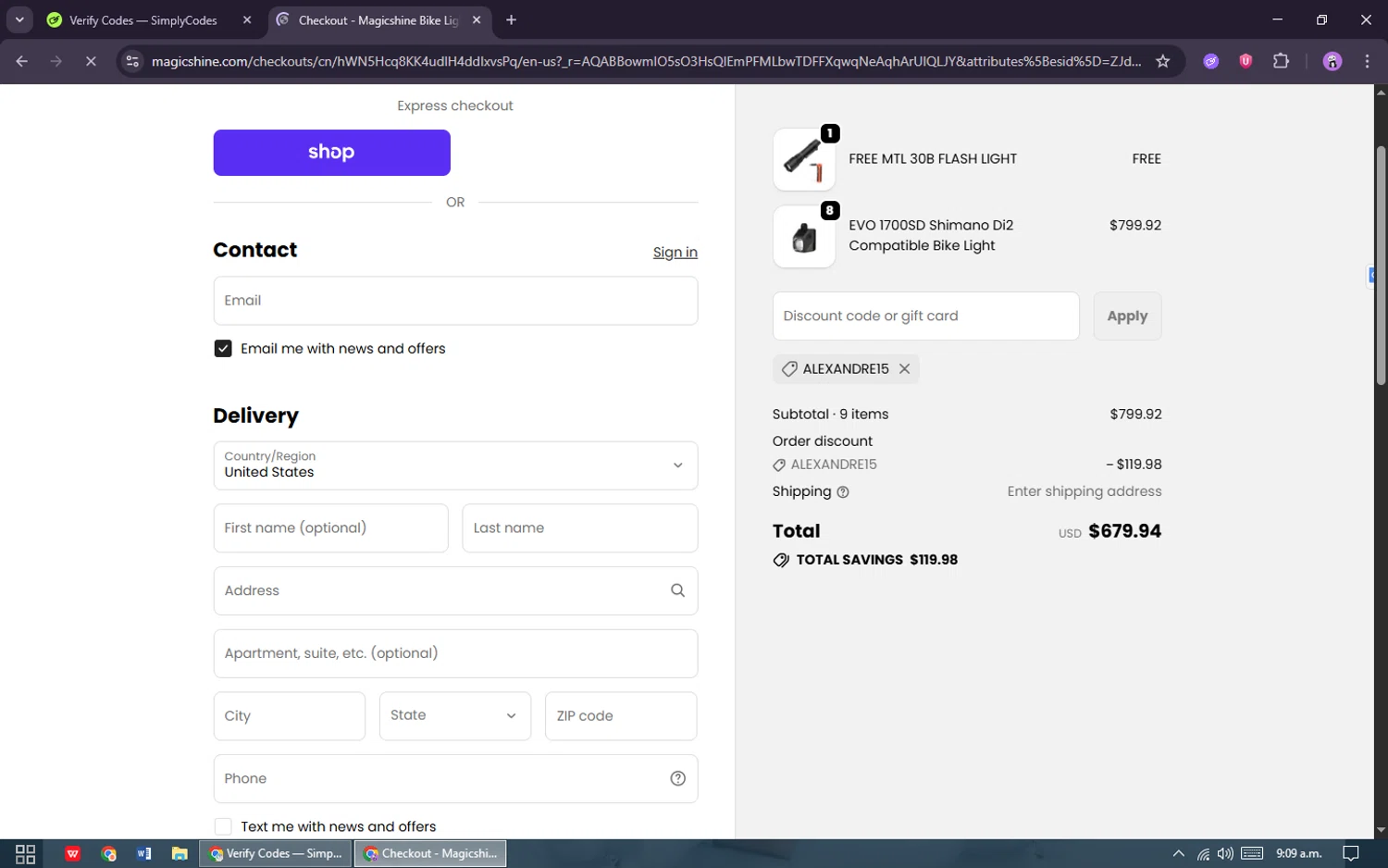Open Chrome three-dot menu
The height and width of the screenshot is (868, 1388).
point(1367,61)
